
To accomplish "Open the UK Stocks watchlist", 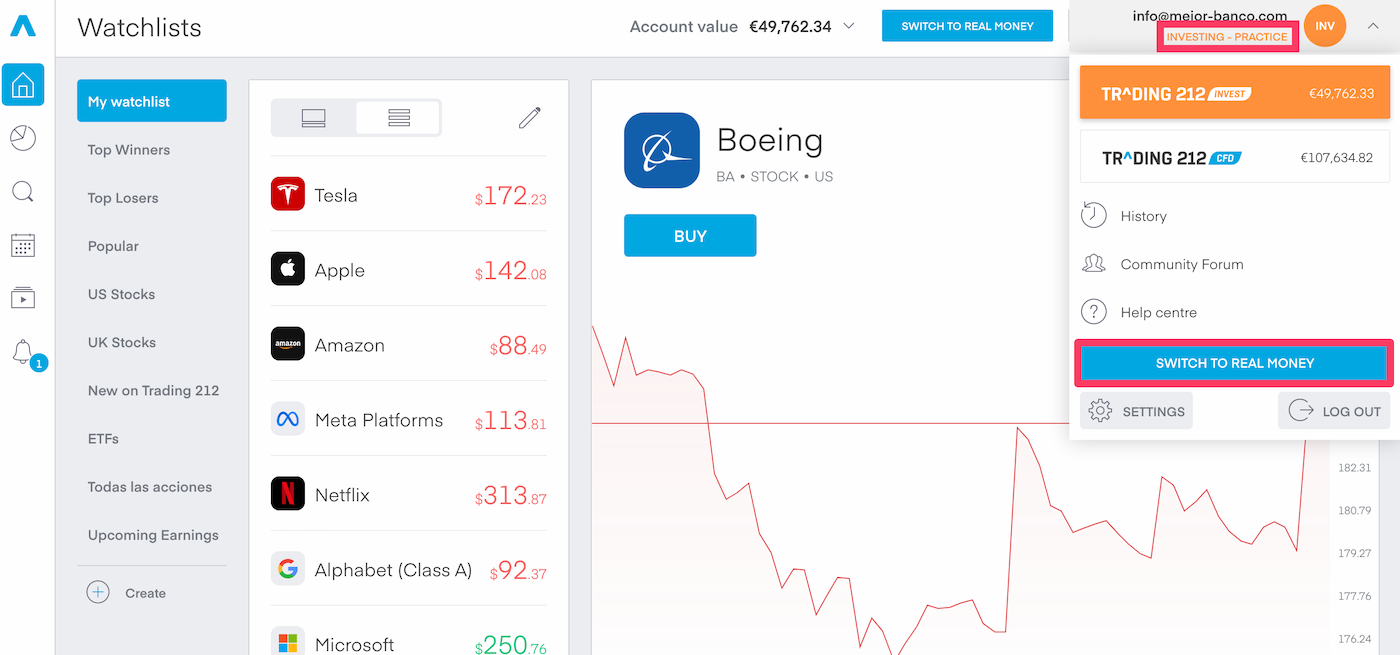I will 122,342.
